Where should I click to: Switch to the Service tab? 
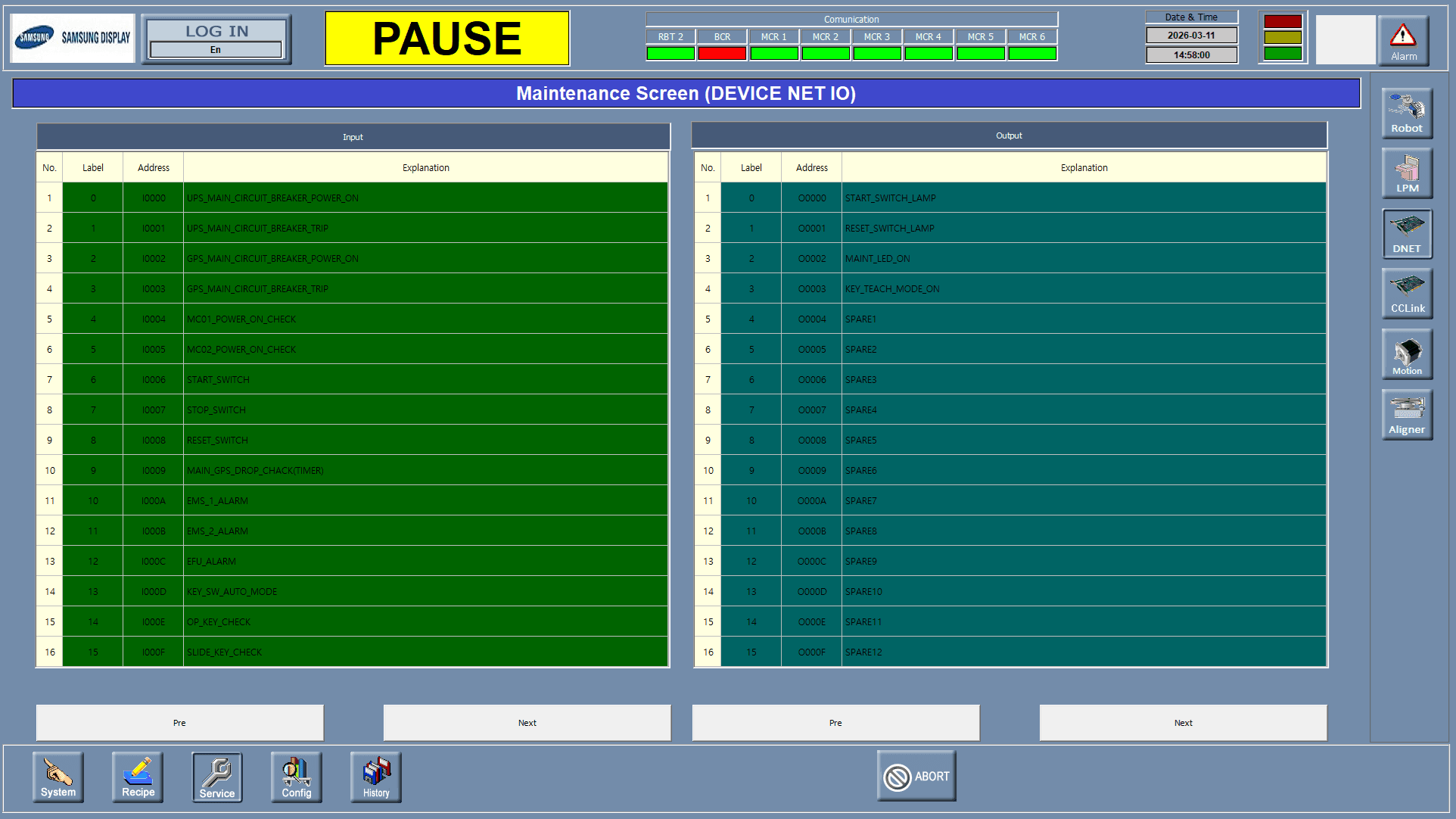[x=217, y=777]
